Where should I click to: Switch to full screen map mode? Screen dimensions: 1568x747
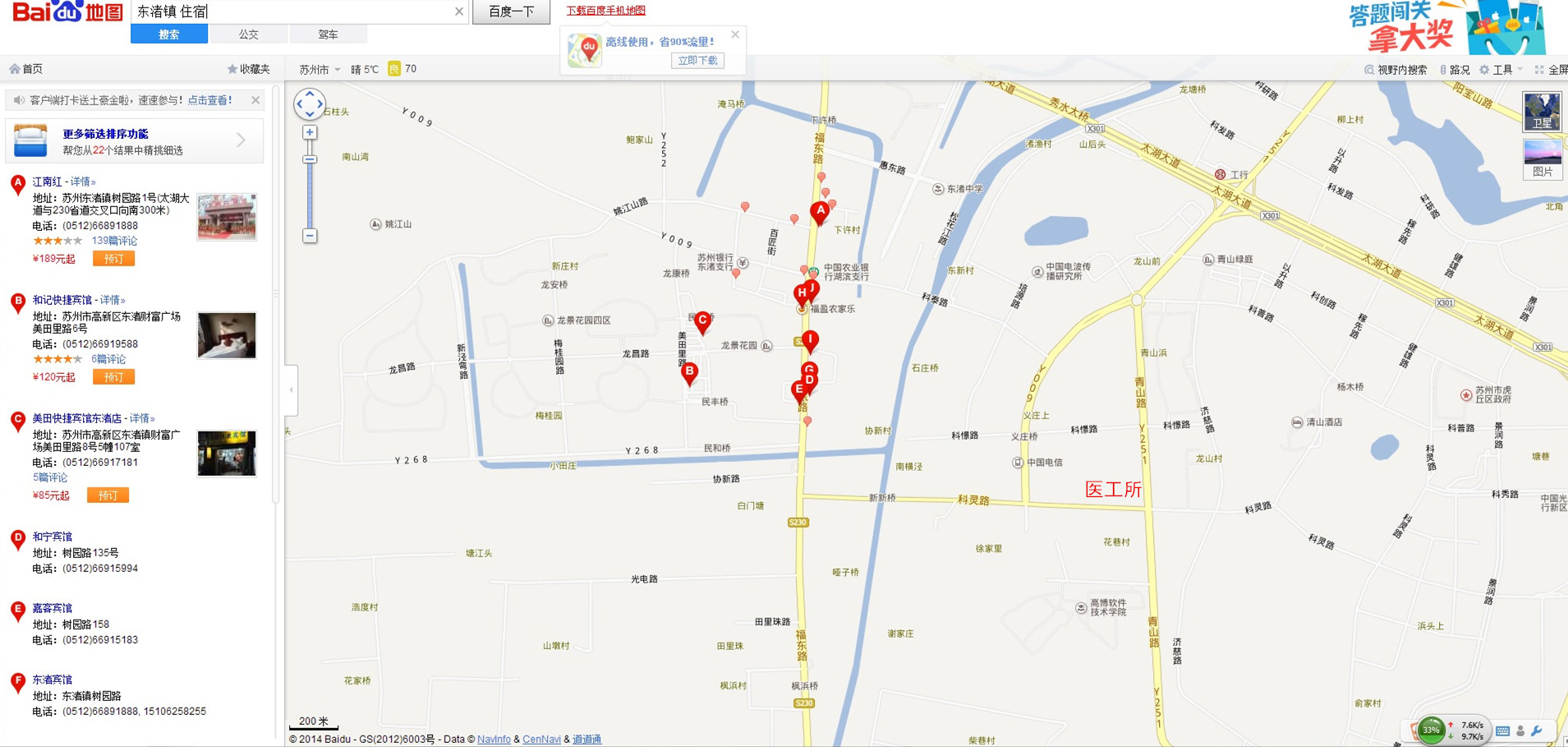(x=1551, y=70)
